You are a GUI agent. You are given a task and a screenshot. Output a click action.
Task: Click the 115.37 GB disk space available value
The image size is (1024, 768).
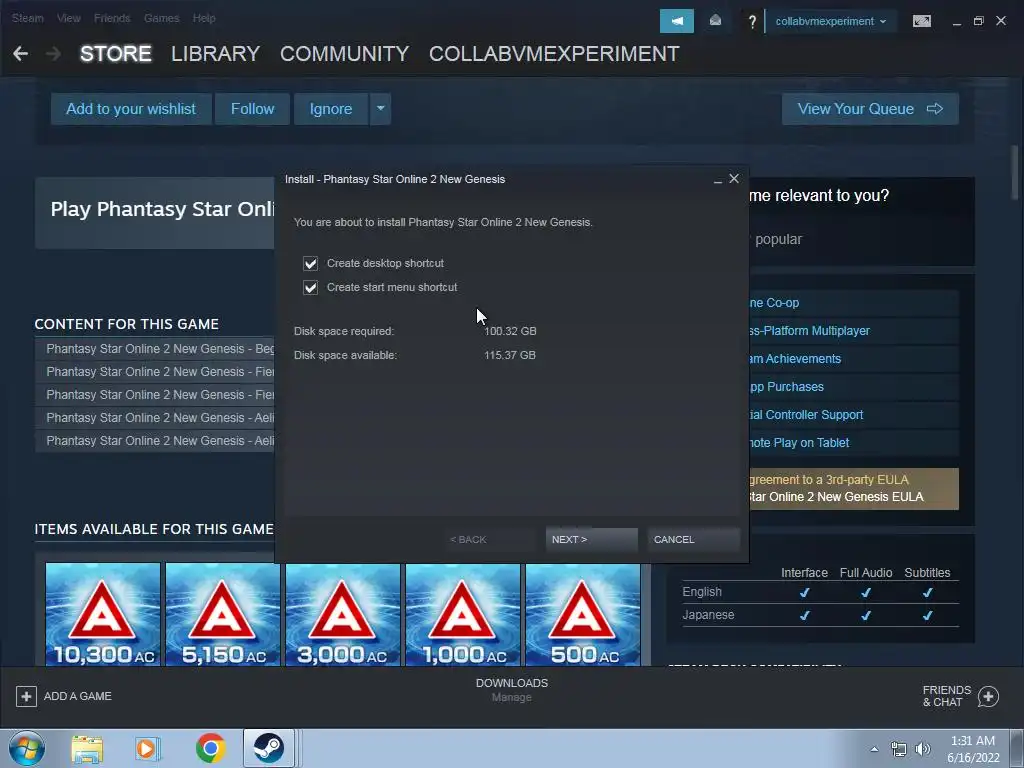click(x=509, y=355)
